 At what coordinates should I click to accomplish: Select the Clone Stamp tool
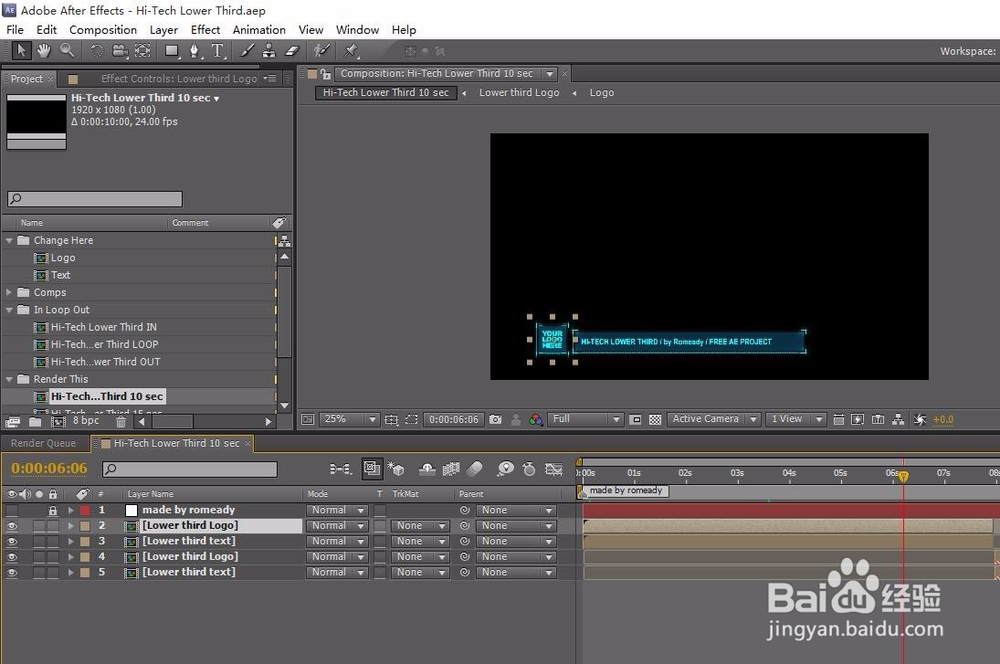pyautogui.click(x=269, y=50)
